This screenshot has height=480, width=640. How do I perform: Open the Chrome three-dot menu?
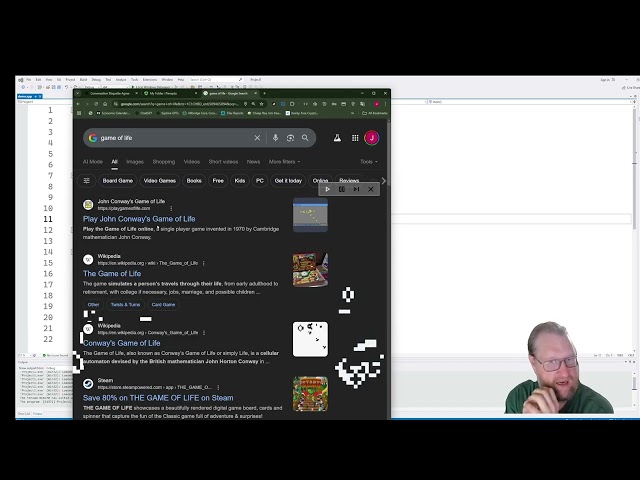[385, 104]
